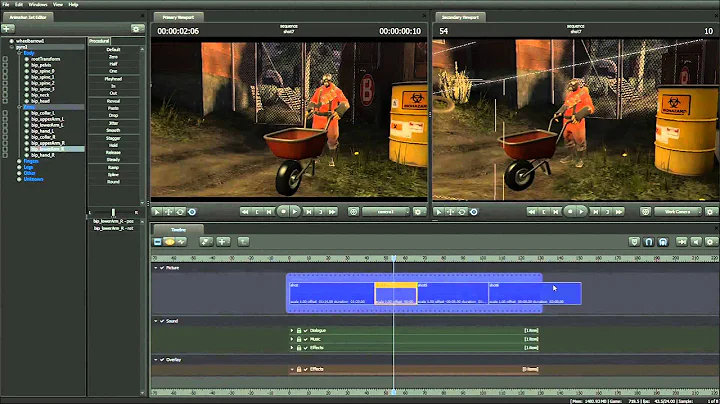Image resolution: width=720 pixels, height=404 pixels.
Task: Select the Secondary Viewport tab
Action: (460, 17)
